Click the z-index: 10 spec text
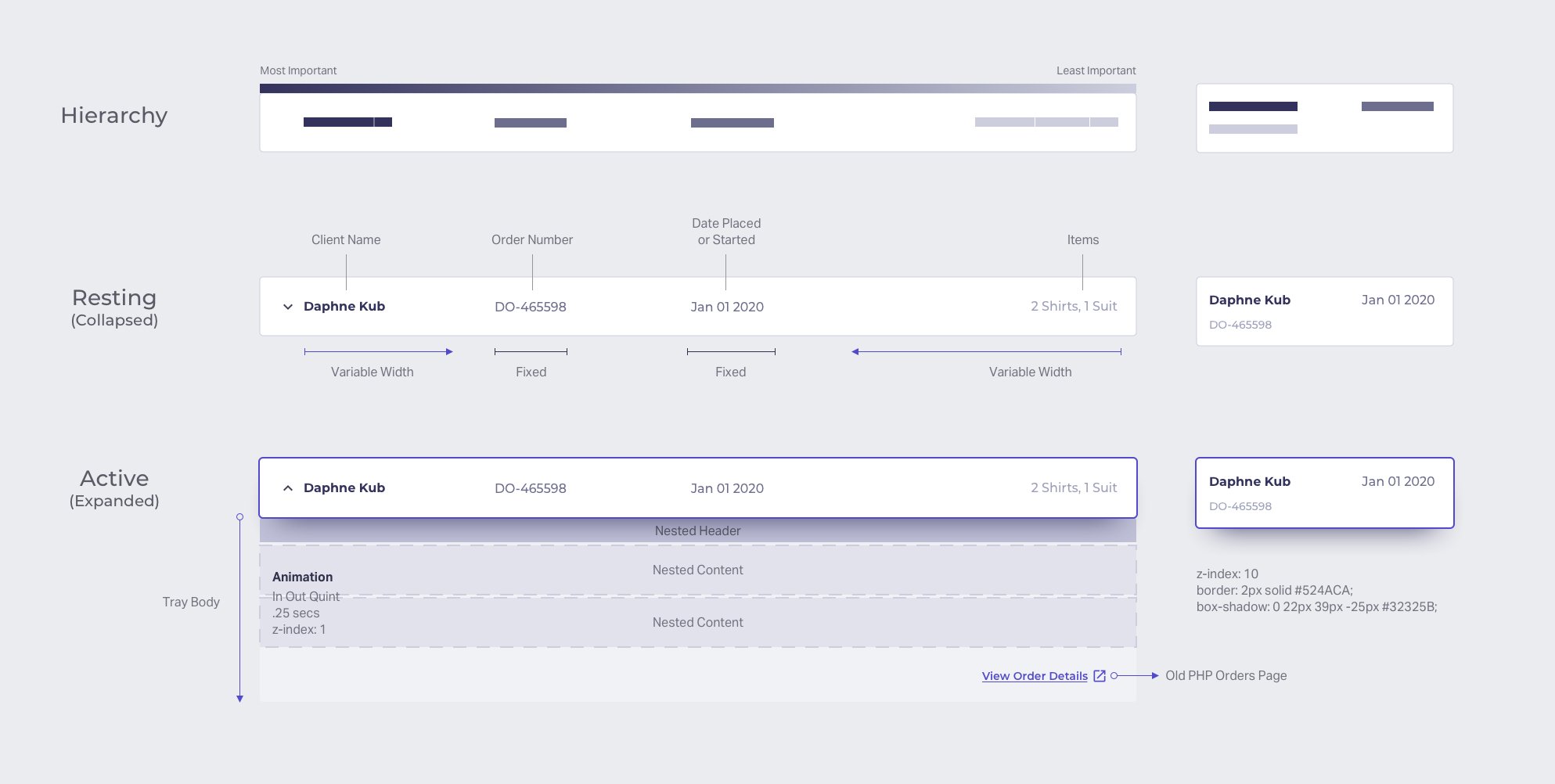1555x784 pixels. (1227, 574)
